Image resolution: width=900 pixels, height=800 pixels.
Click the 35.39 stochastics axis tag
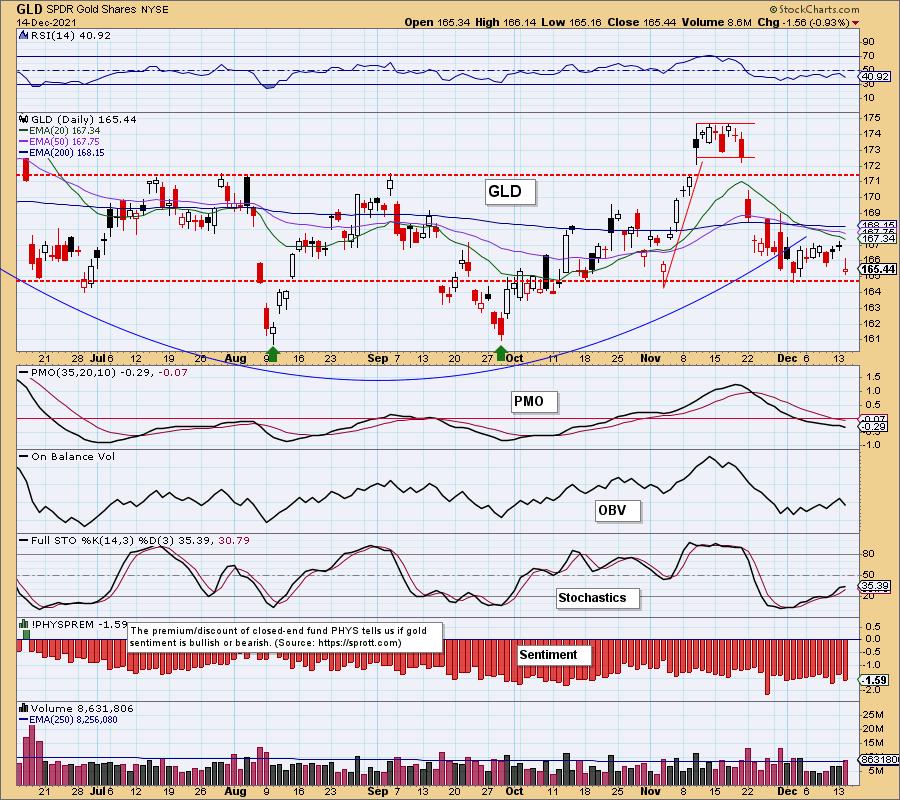(875, 586)
